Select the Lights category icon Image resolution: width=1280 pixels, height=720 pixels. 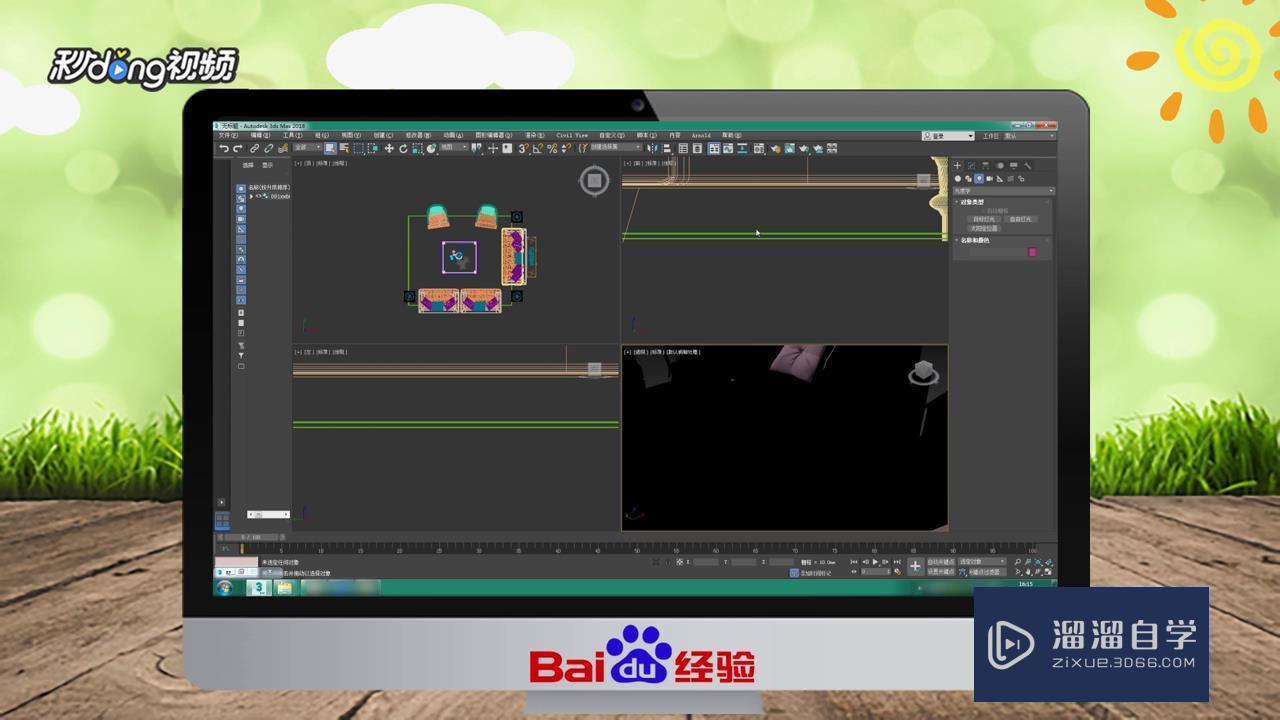tap(979, 179)
